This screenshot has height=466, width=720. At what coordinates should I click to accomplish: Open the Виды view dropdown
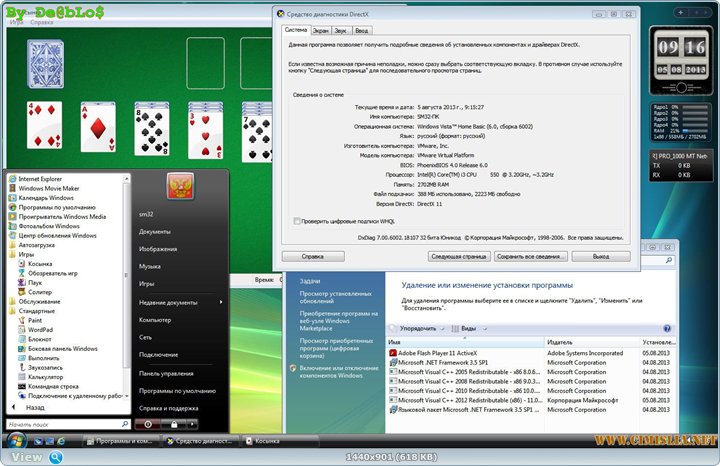(x=464, y=328)
